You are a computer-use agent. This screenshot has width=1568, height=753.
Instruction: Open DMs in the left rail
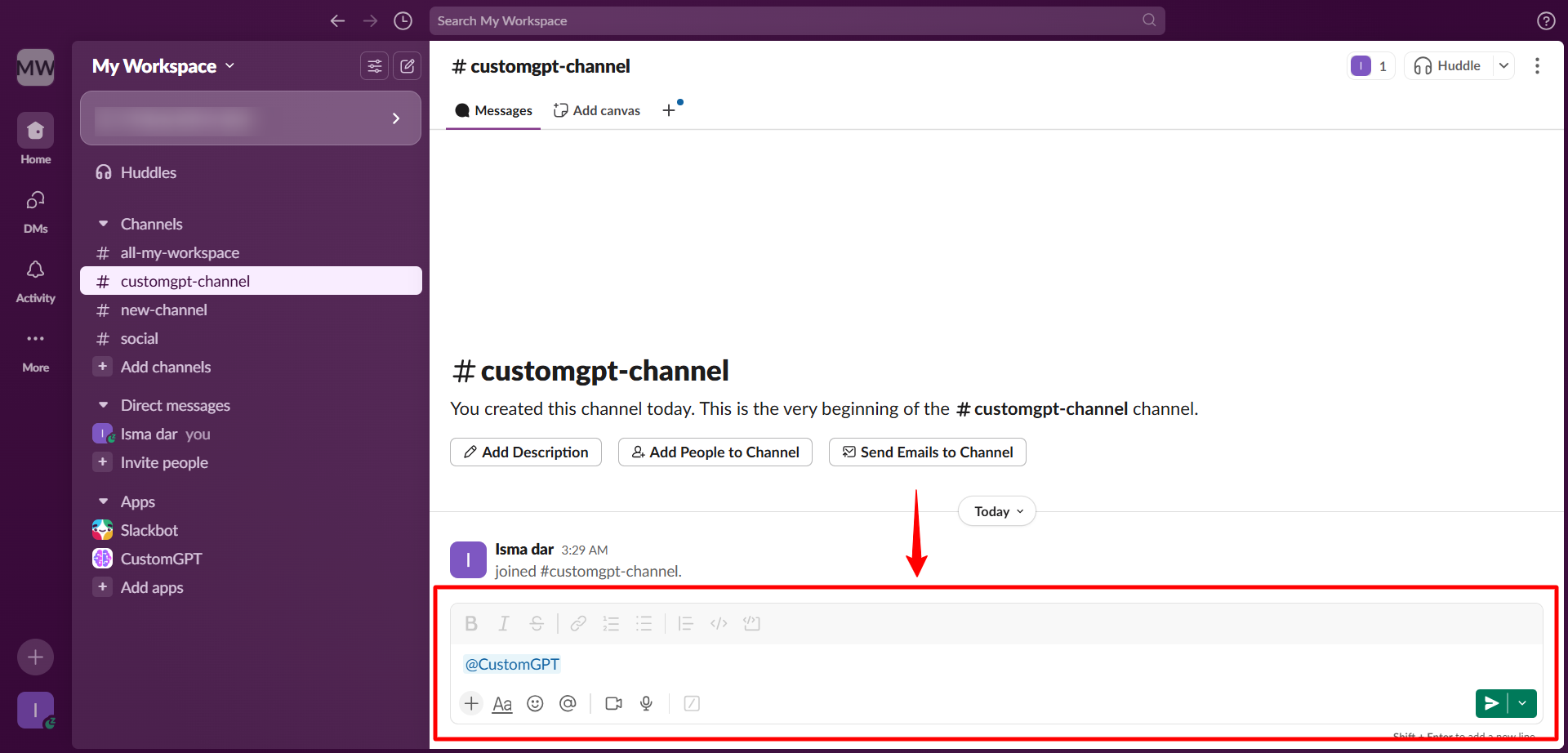[x=35, y=211]
